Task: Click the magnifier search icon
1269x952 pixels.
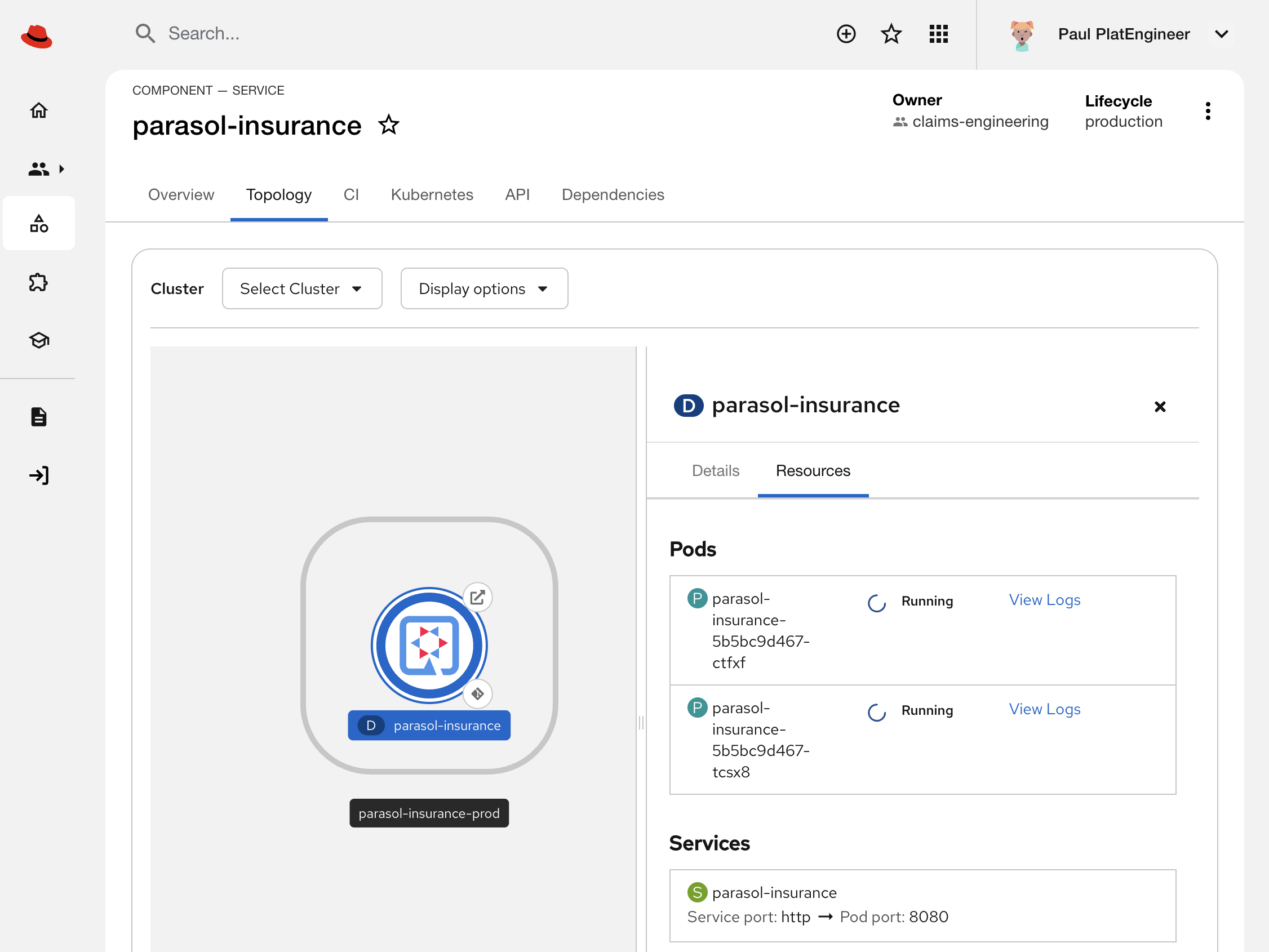Action: coord(145,34)
